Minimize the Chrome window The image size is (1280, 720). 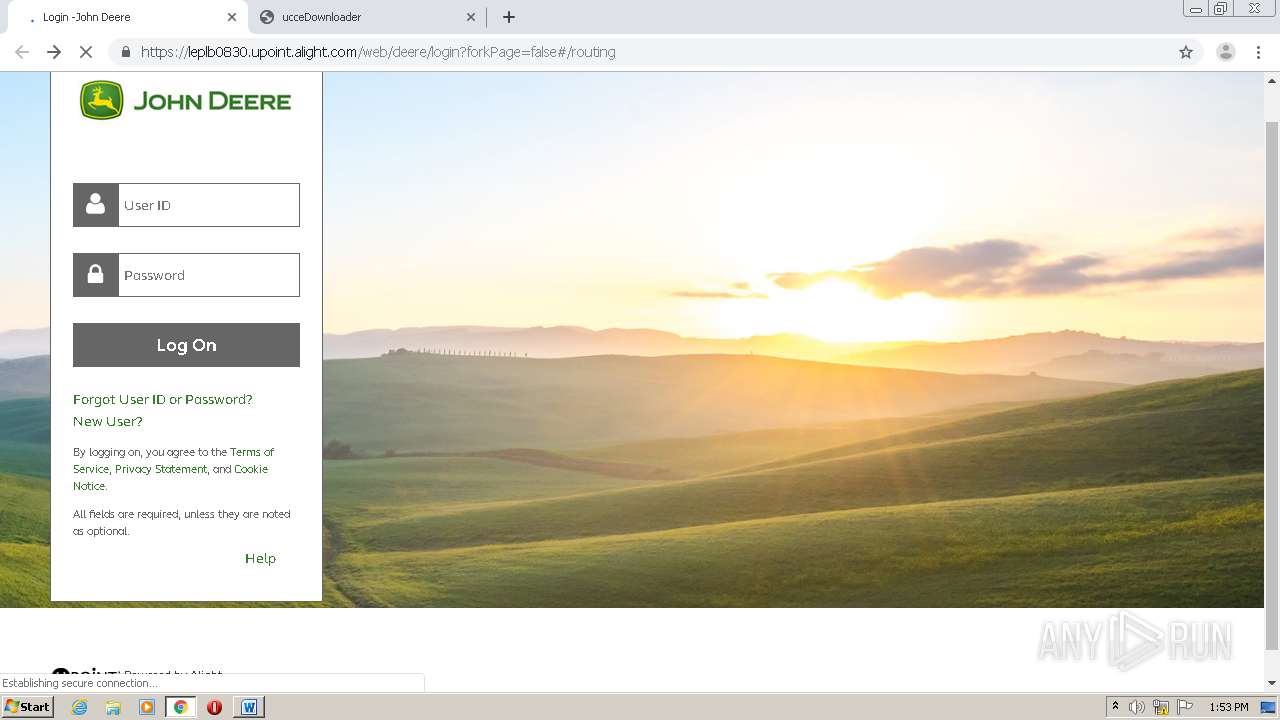(x=1196, y=9)
